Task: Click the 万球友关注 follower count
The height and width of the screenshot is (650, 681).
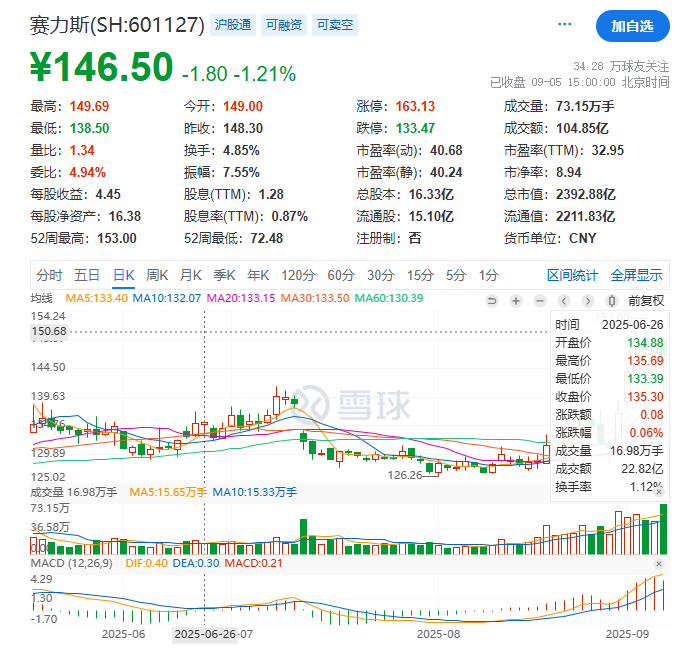Action: coord(621,66)
